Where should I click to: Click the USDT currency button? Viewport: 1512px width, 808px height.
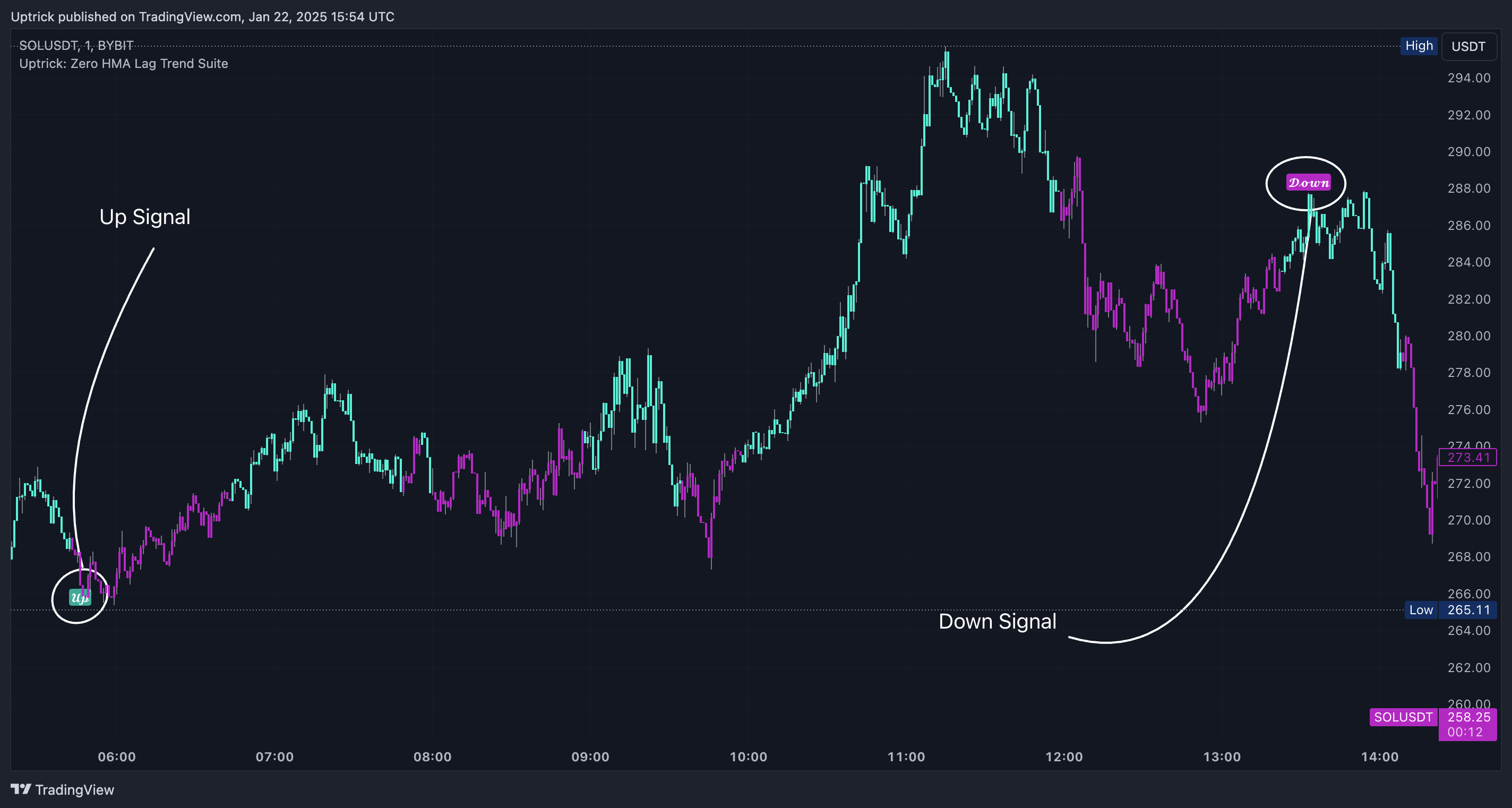(1468, 46)
